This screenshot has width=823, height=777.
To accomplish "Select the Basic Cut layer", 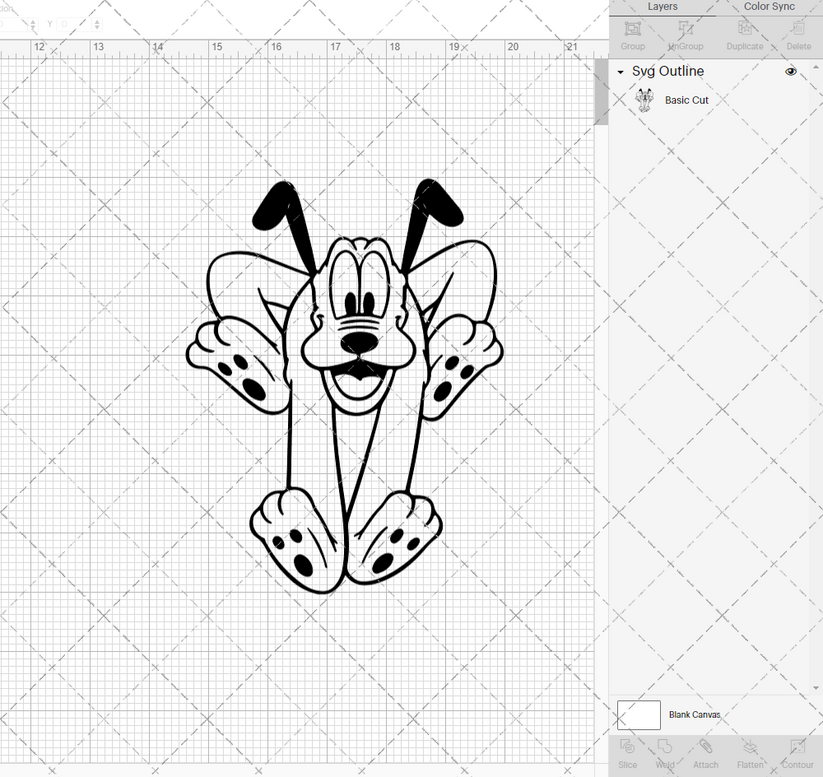I will [687, 100].
